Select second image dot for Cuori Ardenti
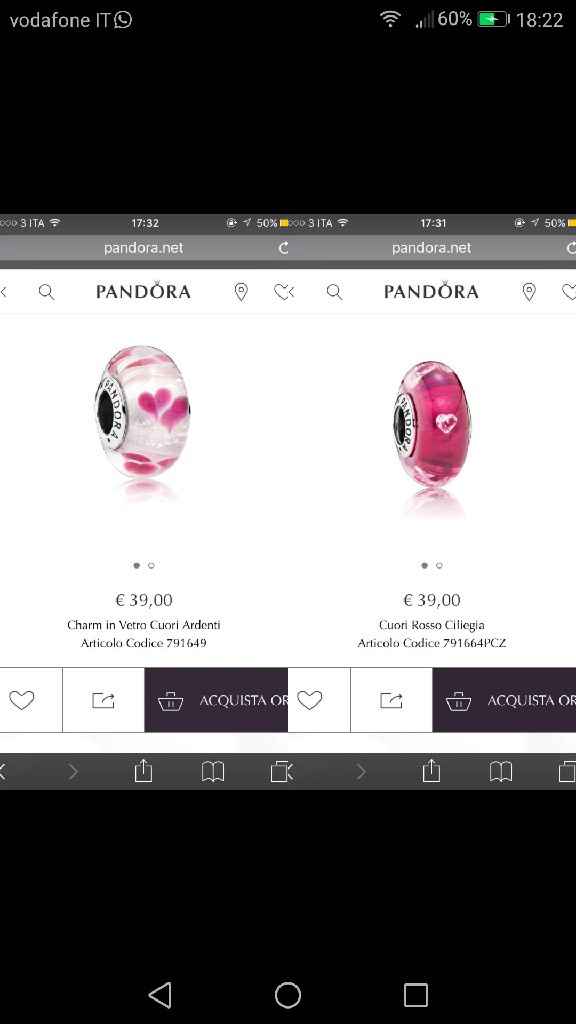The height and width of the screenshot is (1024, 576). tap(152, 566)
